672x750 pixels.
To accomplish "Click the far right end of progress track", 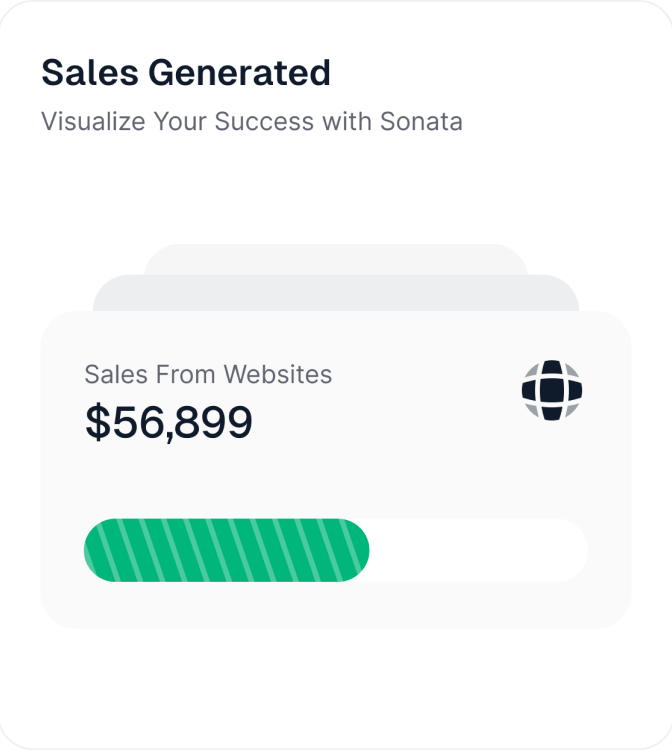I will pos(573,550).
